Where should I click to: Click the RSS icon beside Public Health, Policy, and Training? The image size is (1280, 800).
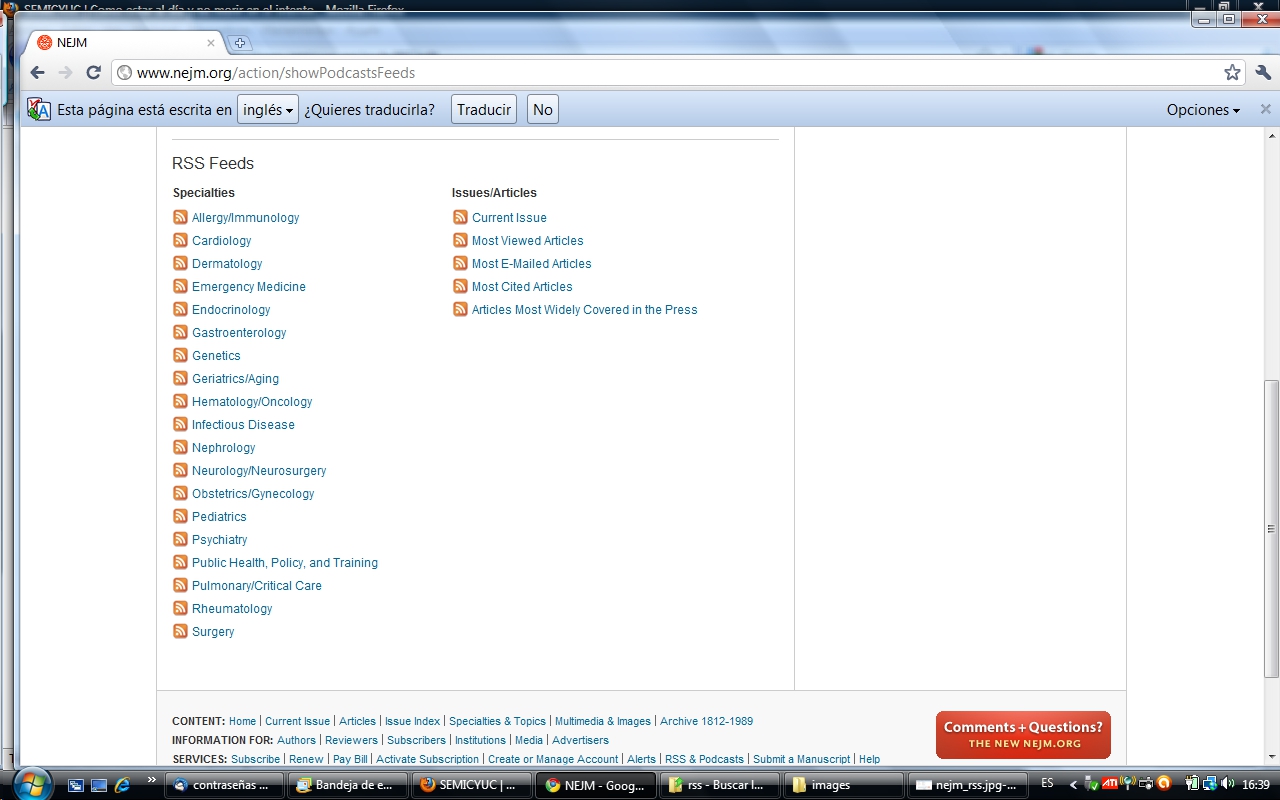(x=180, y=562)
